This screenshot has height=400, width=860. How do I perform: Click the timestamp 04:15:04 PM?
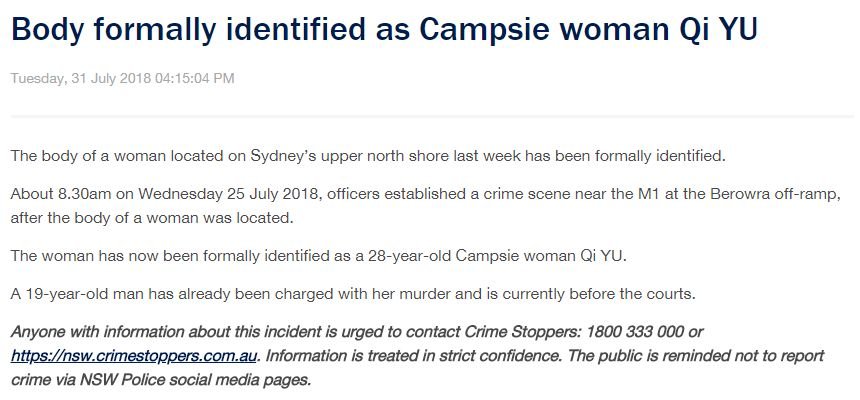click(x=195, y=78)
